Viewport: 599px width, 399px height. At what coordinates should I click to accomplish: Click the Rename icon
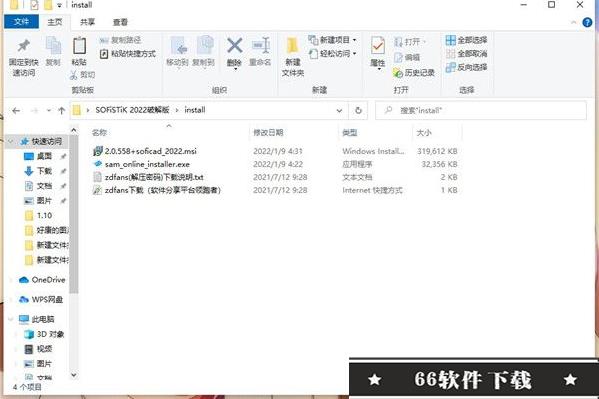261,46
